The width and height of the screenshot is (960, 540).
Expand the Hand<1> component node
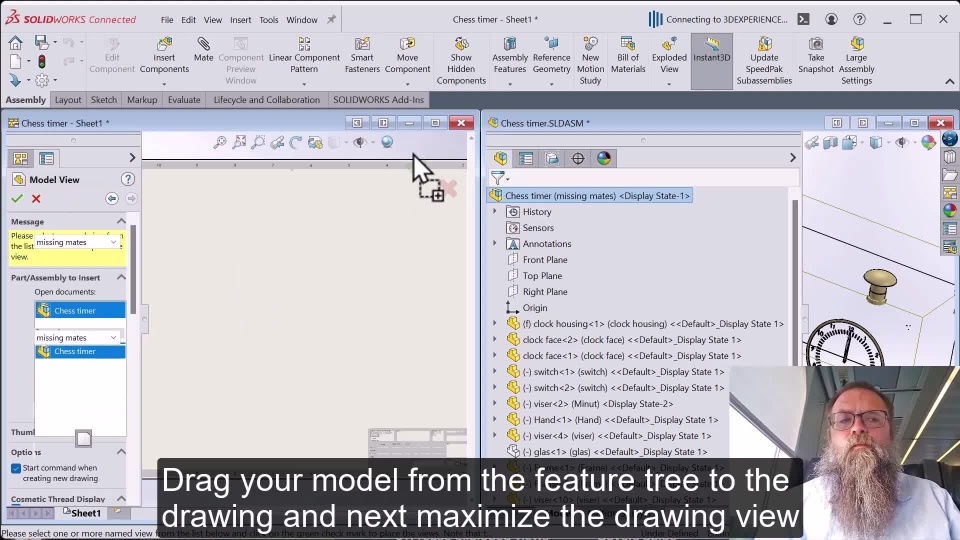click(x=495, y=419)
